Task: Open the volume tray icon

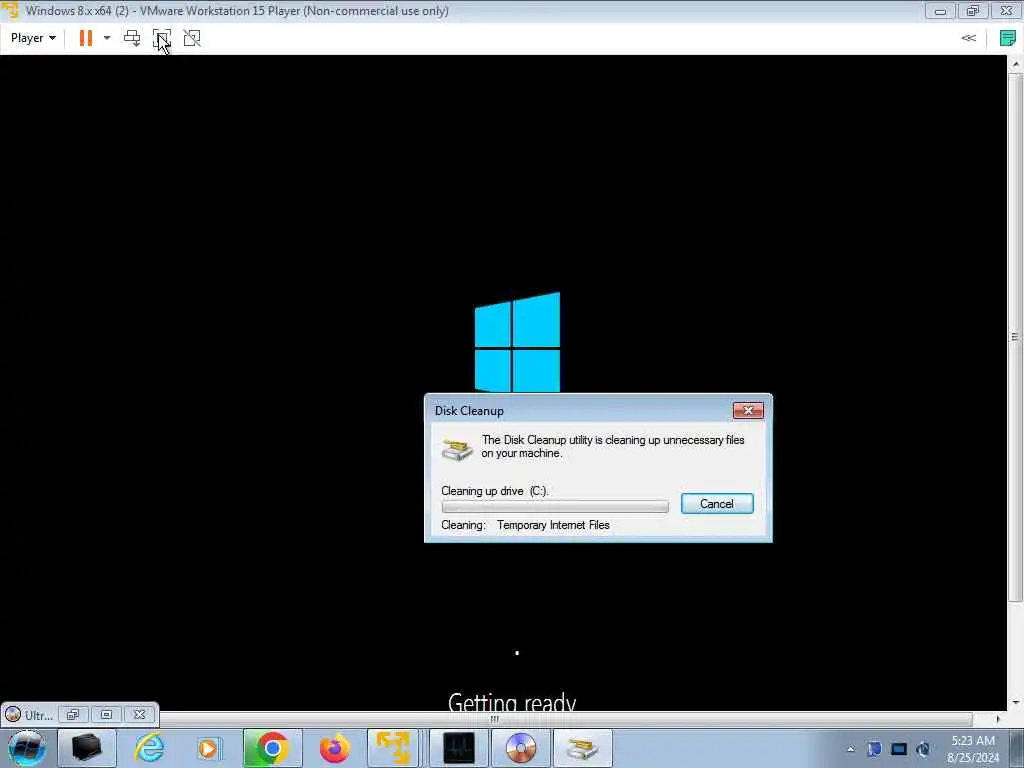Action: tap(923, 749)
